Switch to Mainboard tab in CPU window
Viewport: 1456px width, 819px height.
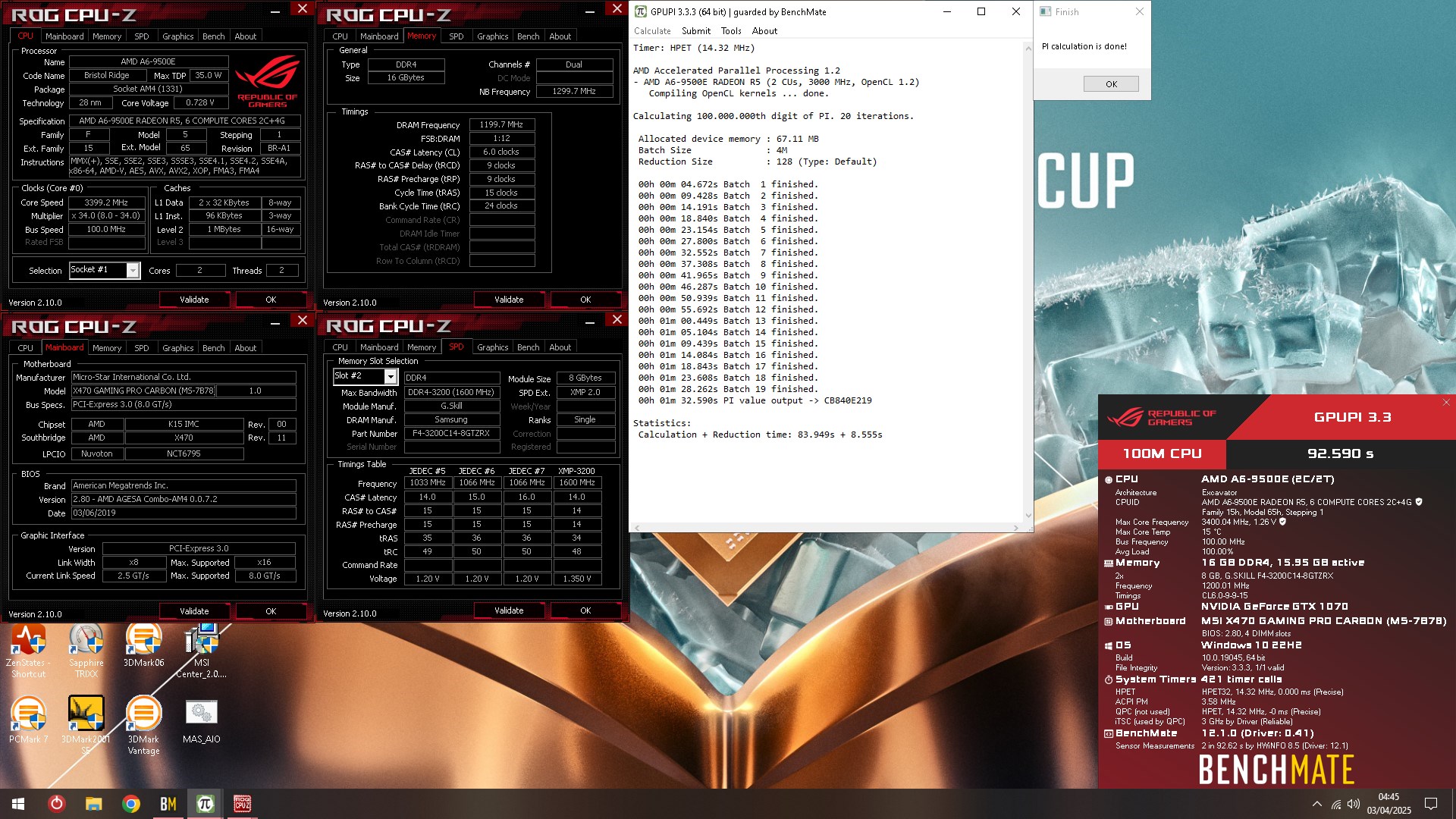(x=64, y=36)
